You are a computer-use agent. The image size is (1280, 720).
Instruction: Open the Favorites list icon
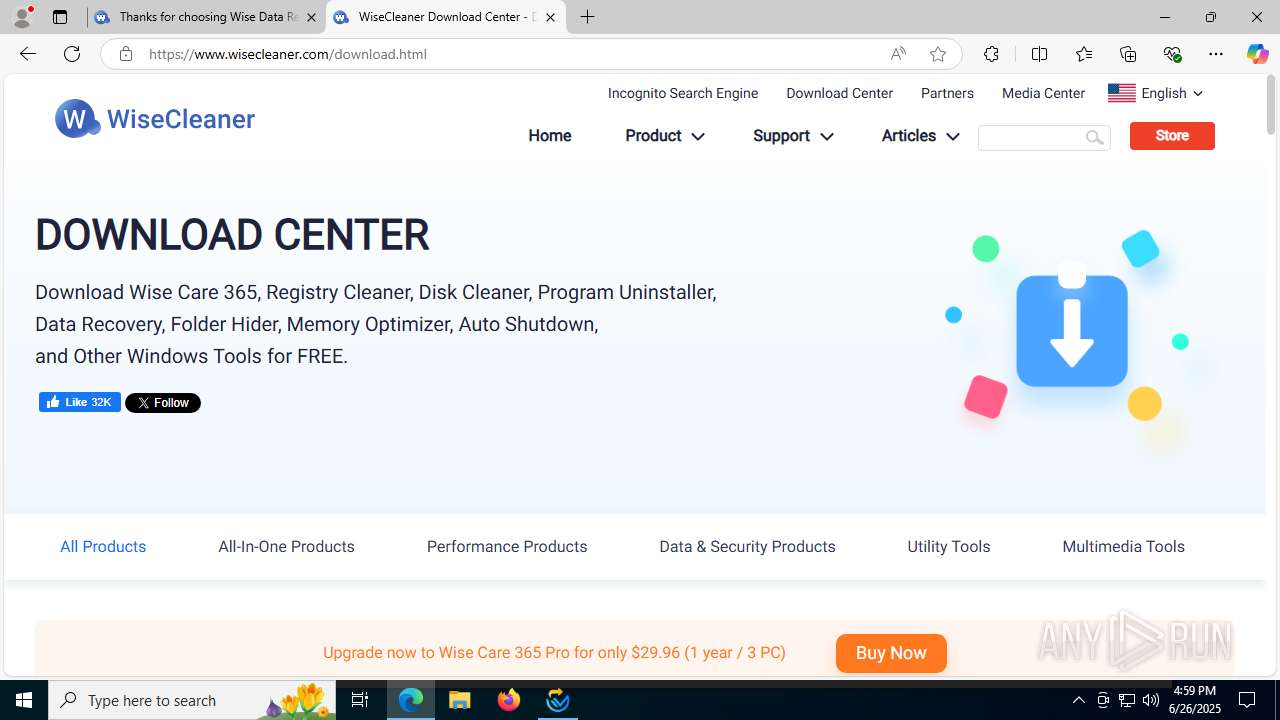pyautogui.click(x=1083, y=54)
